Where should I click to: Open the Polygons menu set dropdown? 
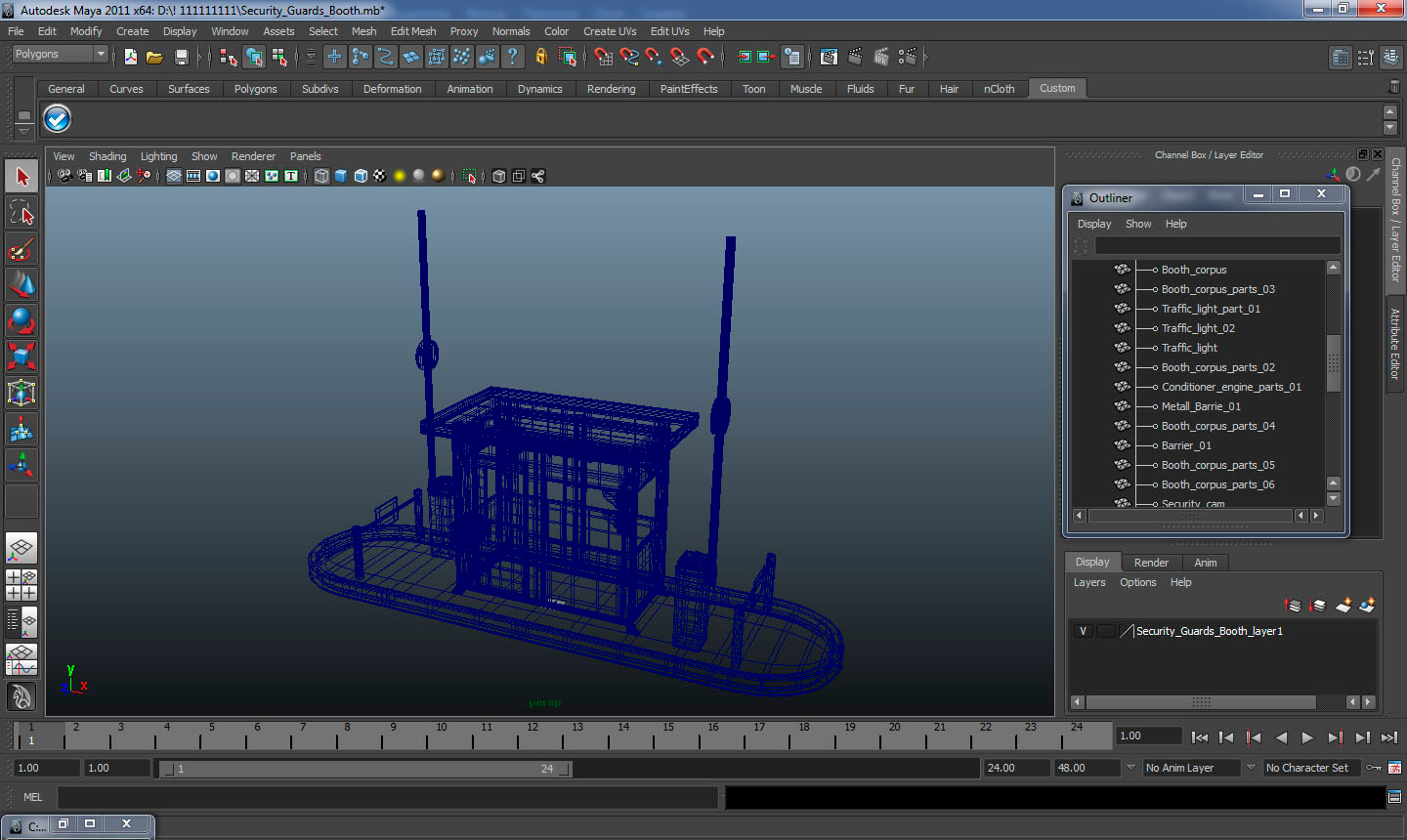coord(60,54)
